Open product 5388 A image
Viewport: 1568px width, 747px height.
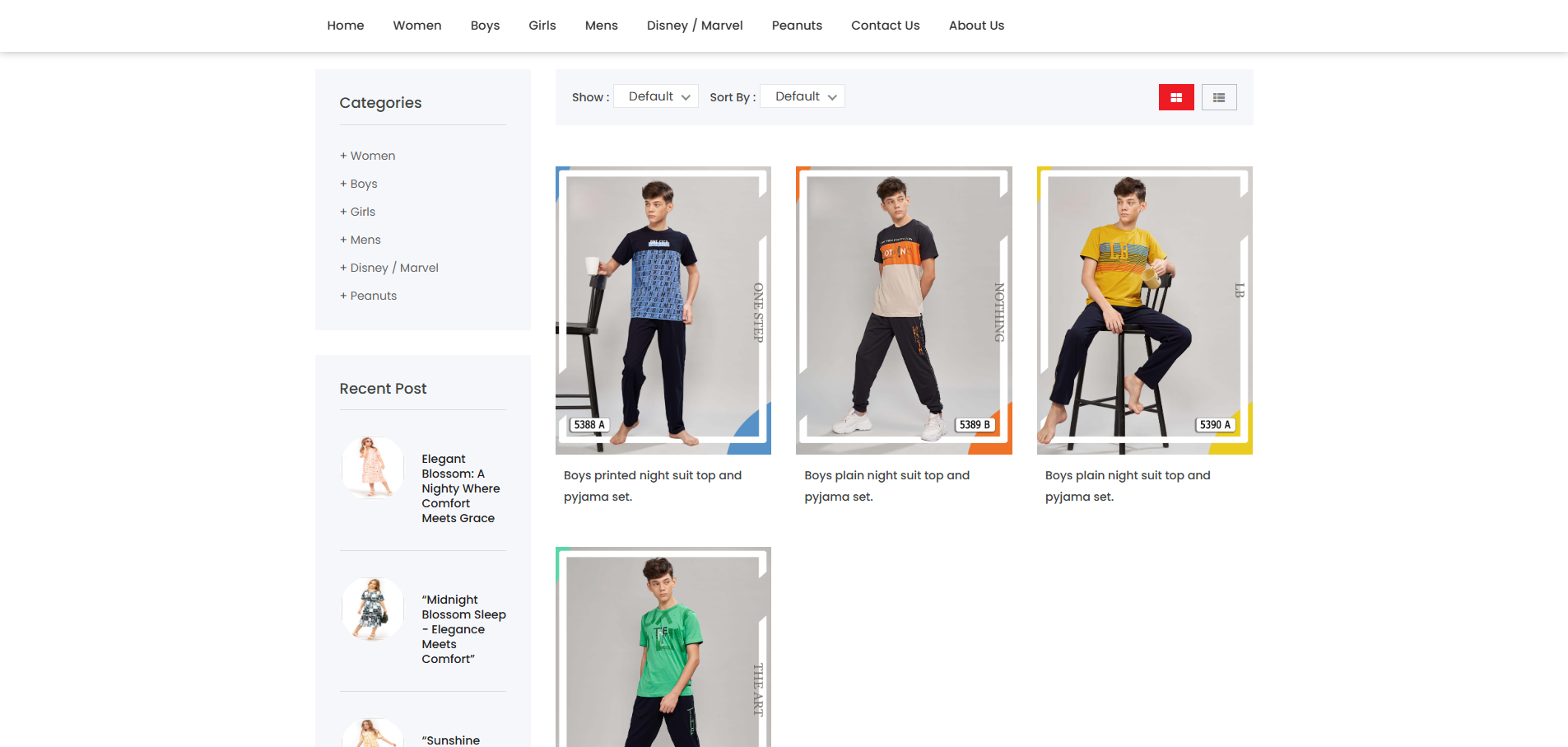pyautogui.click(x=663, y=310)
